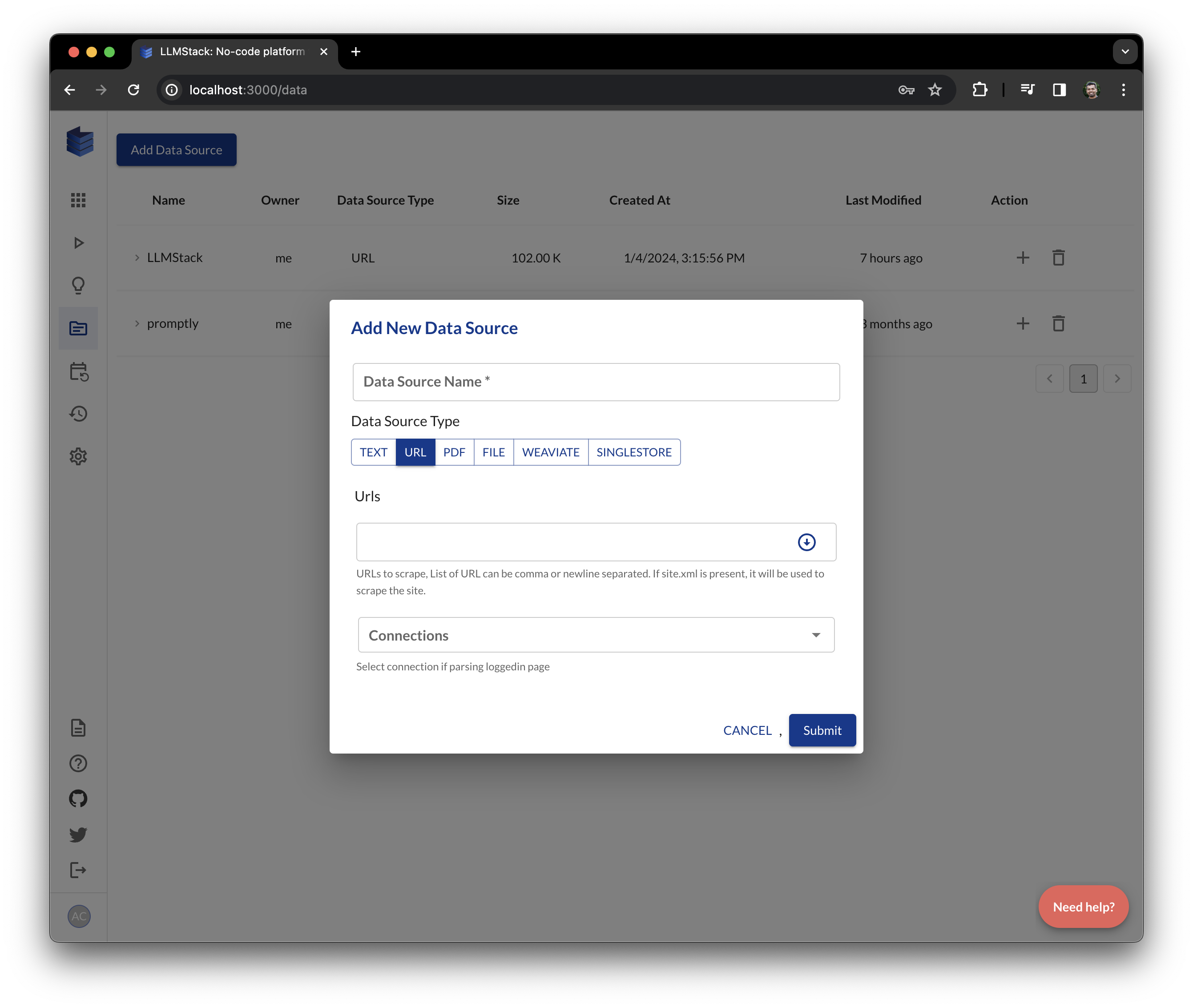This screenshot has width=1193, height=1008.
Task: Select the playground run icon
Action: (78, 242)
